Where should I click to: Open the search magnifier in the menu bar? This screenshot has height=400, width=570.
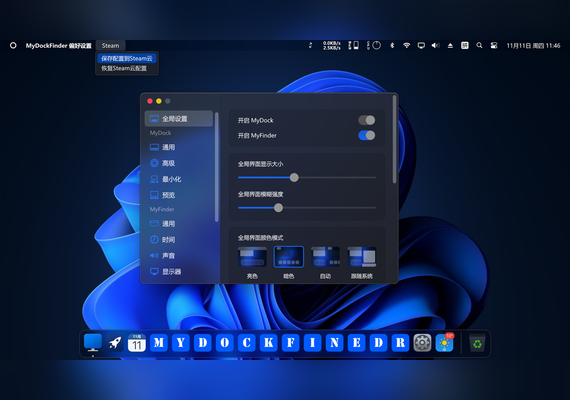coord(479,45)
